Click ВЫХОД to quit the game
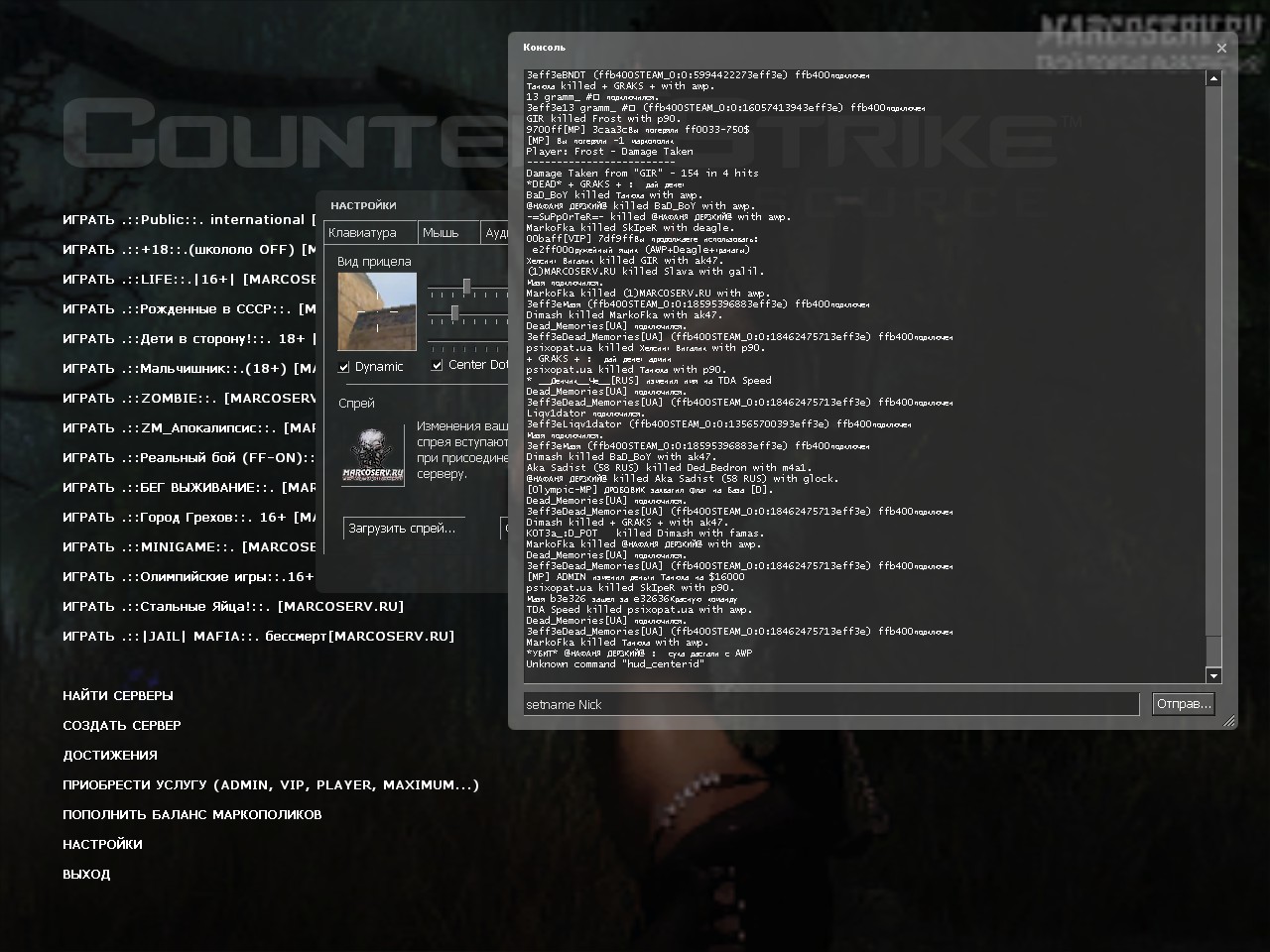The height and width of the screenshot is (952, 1270). tap(86, 875)
